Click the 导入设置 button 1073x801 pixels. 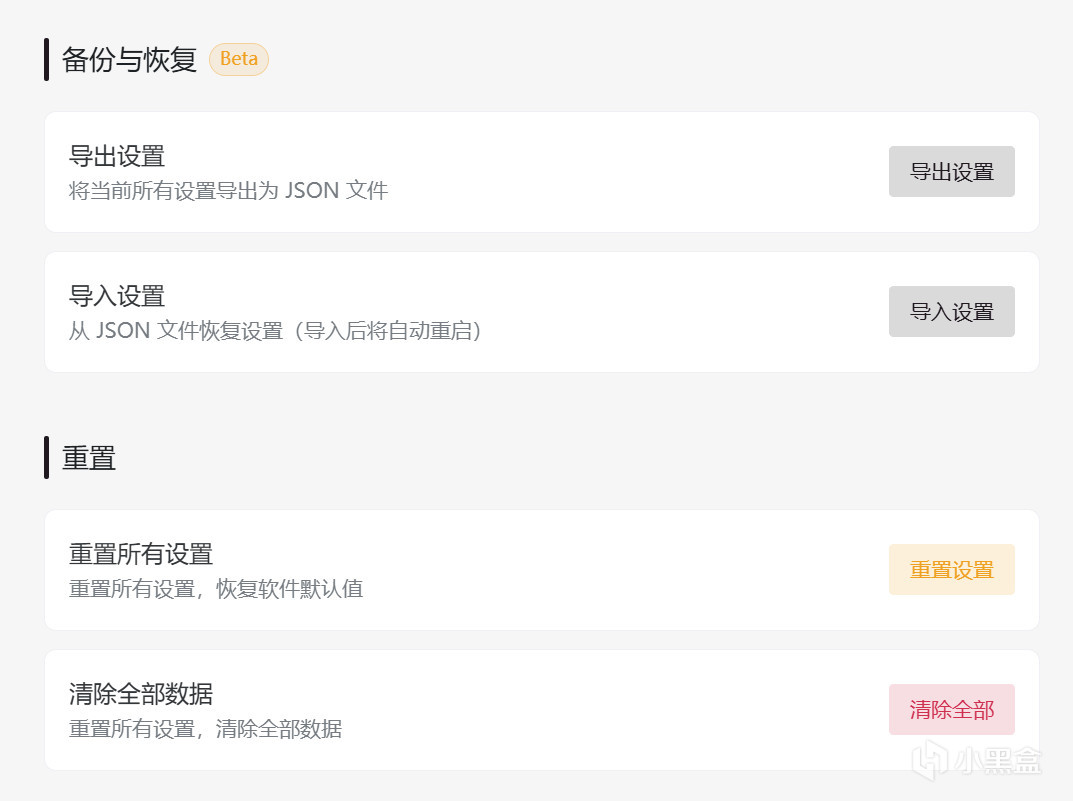[951, 312]
